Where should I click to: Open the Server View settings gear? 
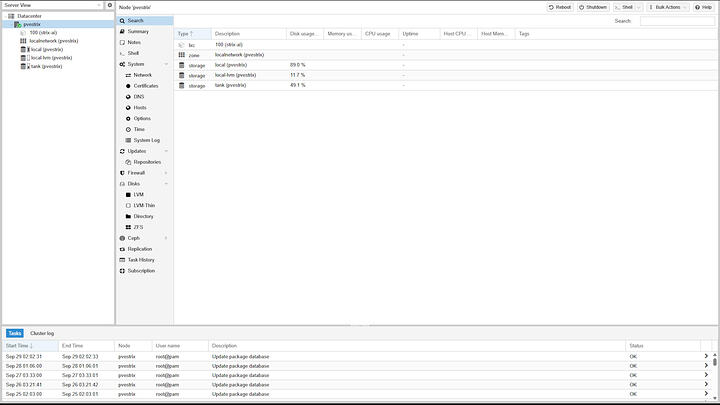pyautogui.click(x=110, y=5)
